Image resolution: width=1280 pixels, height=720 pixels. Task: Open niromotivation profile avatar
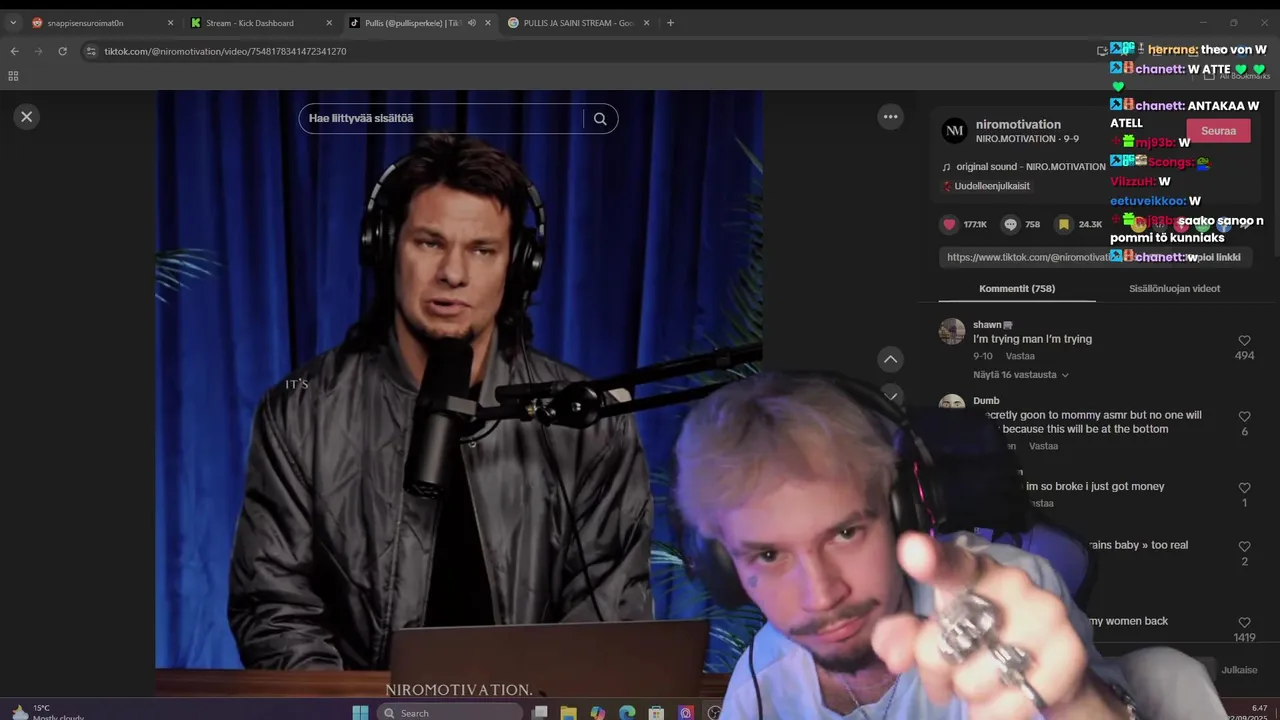955,131
